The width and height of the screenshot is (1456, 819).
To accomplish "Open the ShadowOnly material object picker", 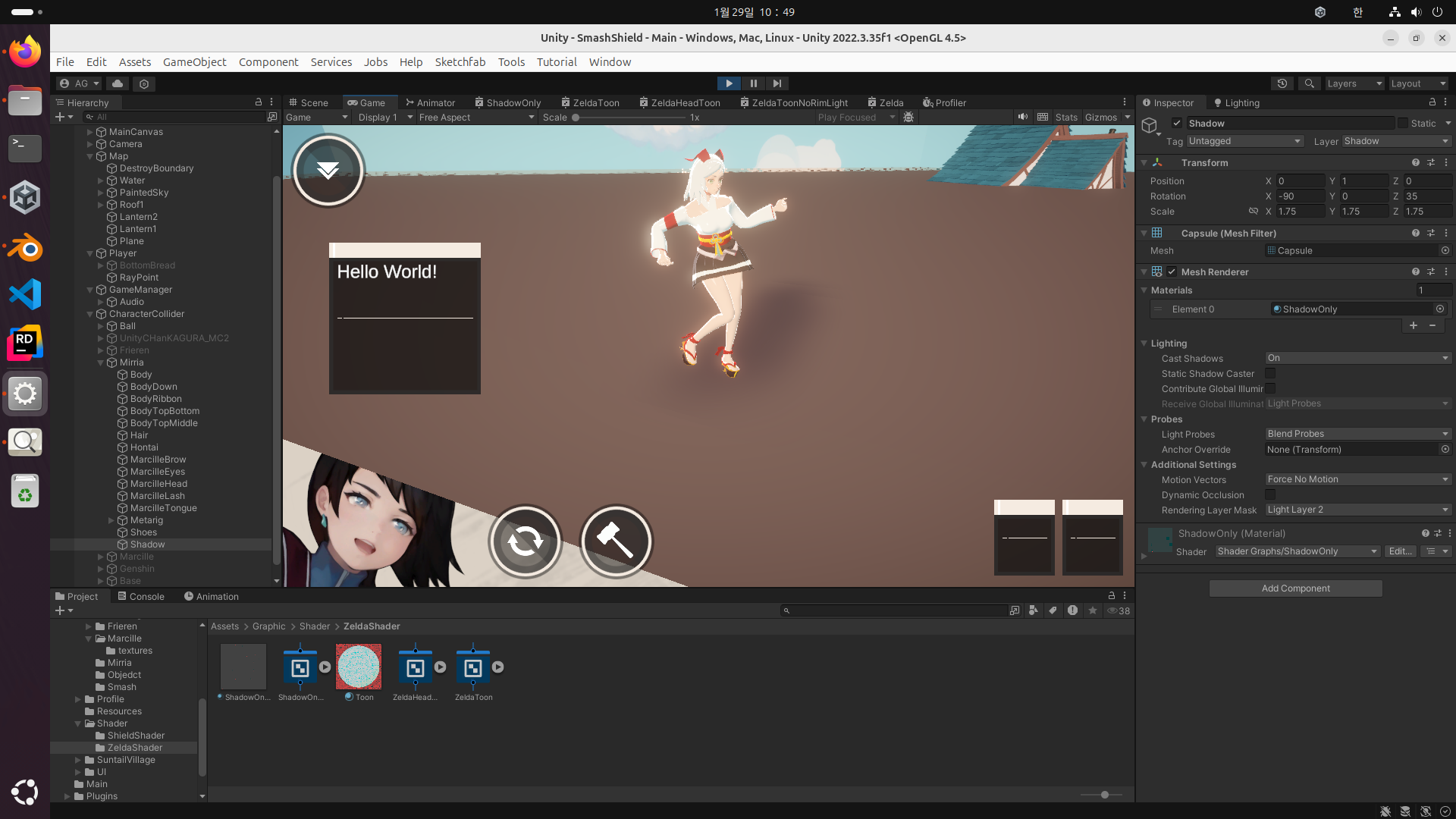I will (1440, 309).
